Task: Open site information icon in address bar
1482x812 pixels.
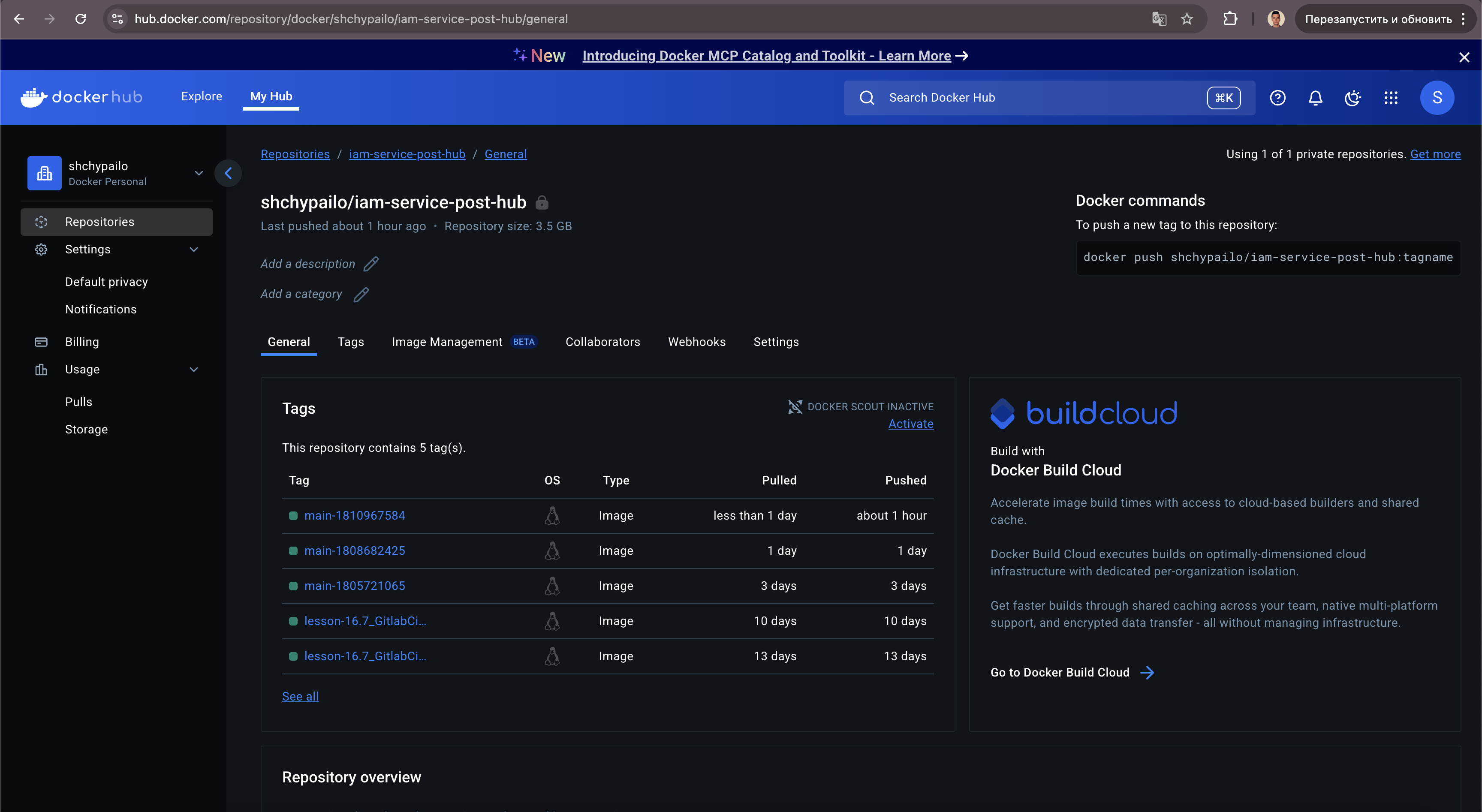Action: [117, 19]
